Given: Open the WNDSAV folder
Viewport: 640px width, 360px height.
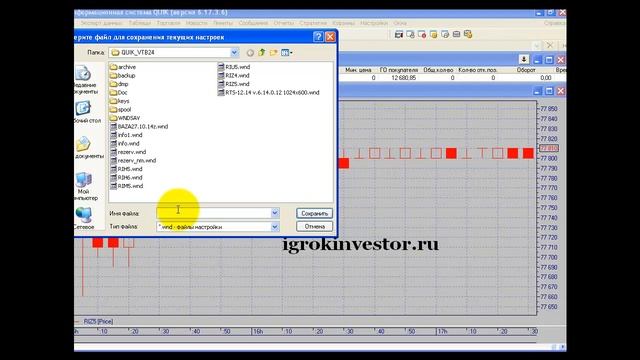Looking at the screenshot, I should 125,118.
